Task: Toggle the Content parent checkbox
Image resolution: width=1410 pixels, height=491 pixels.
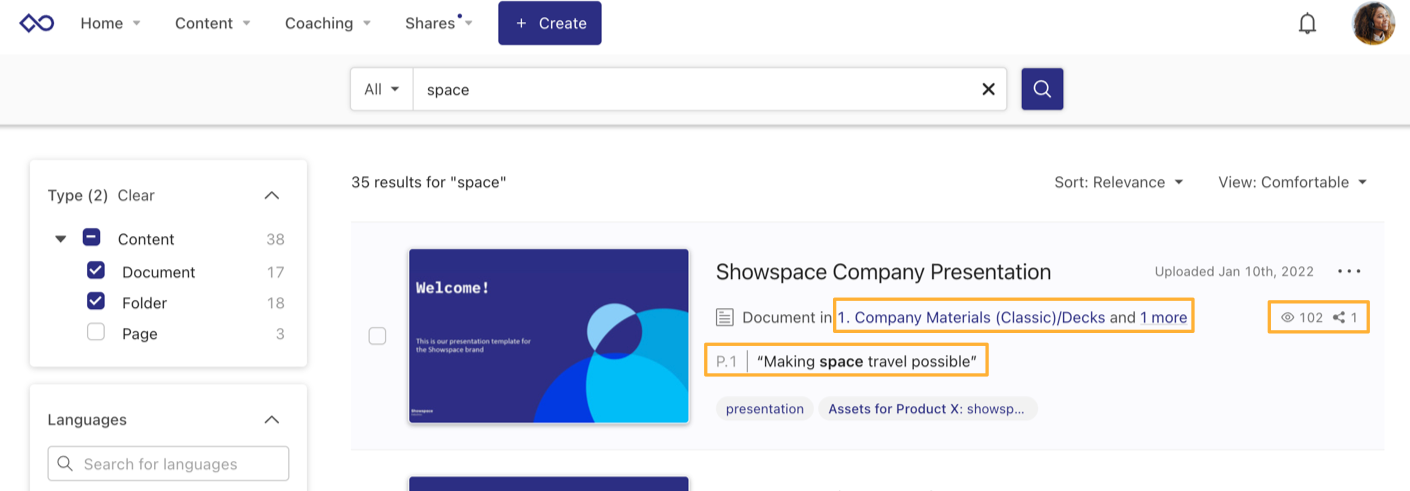Action: coord(91,238)
